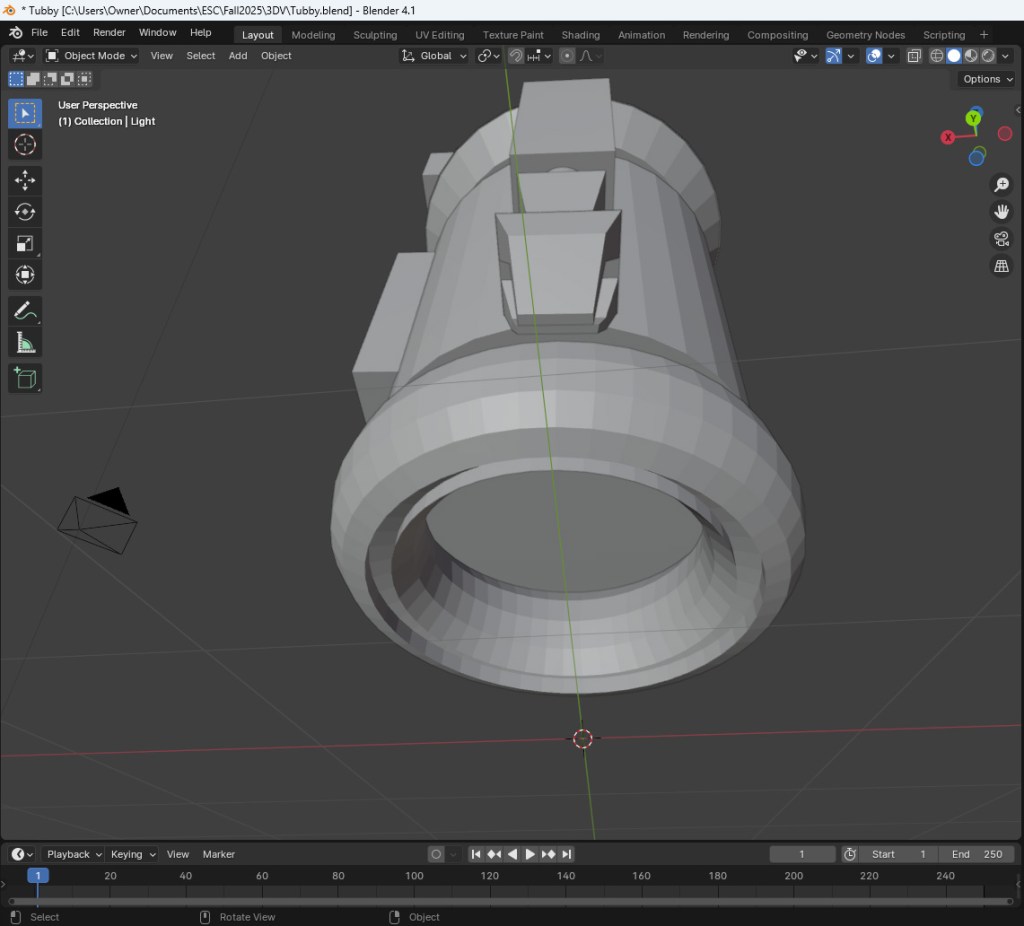Activate the Move tool

click(25, 180)
